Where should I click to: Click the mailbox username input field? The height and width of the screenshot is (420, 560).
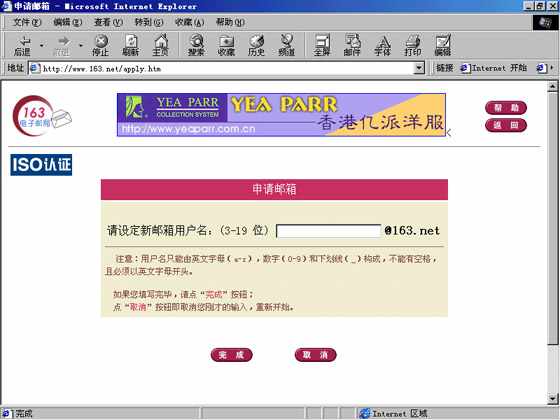coord(329,231)
